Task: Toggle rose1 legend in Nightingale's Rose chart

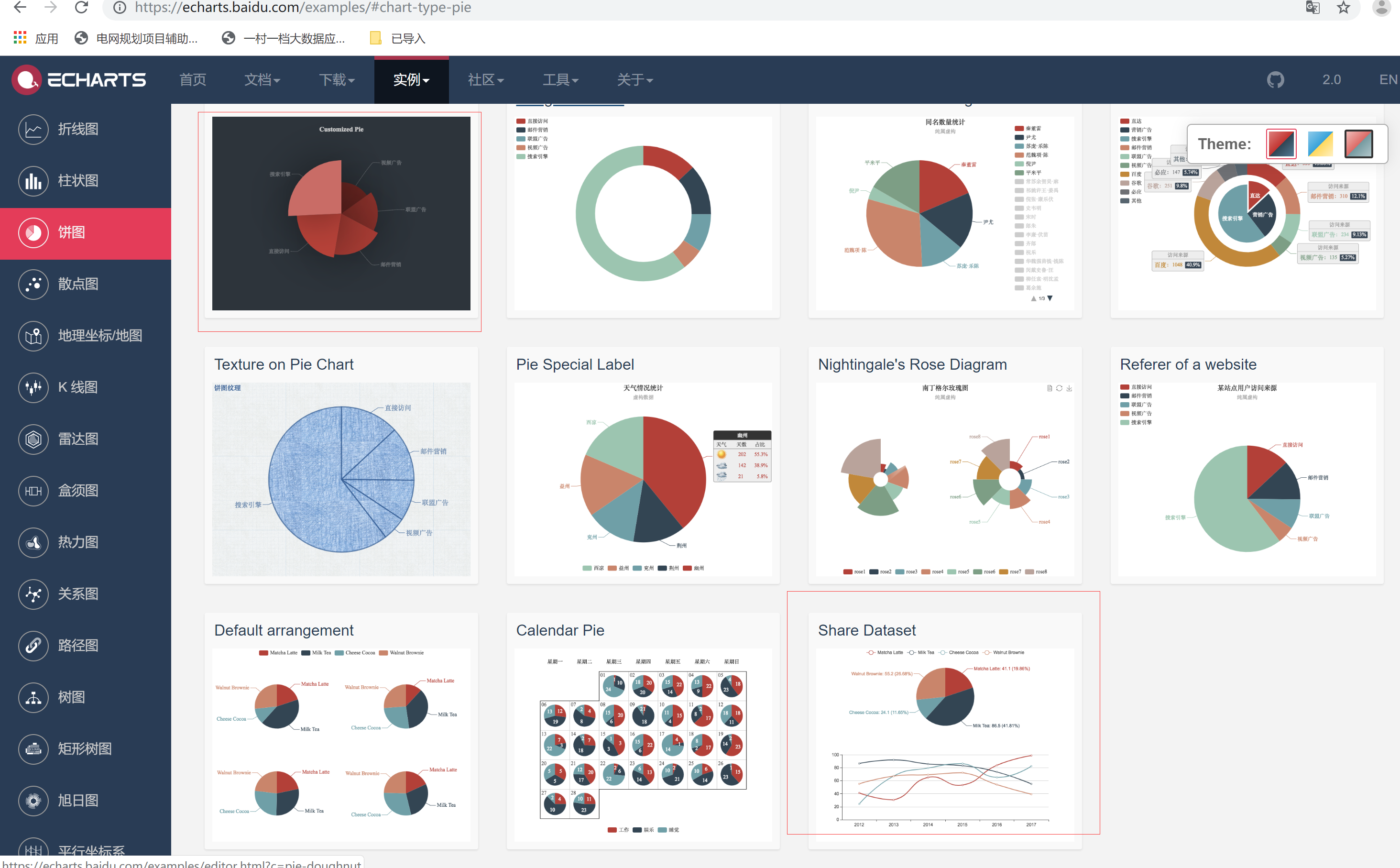Action: coord(854,572)
